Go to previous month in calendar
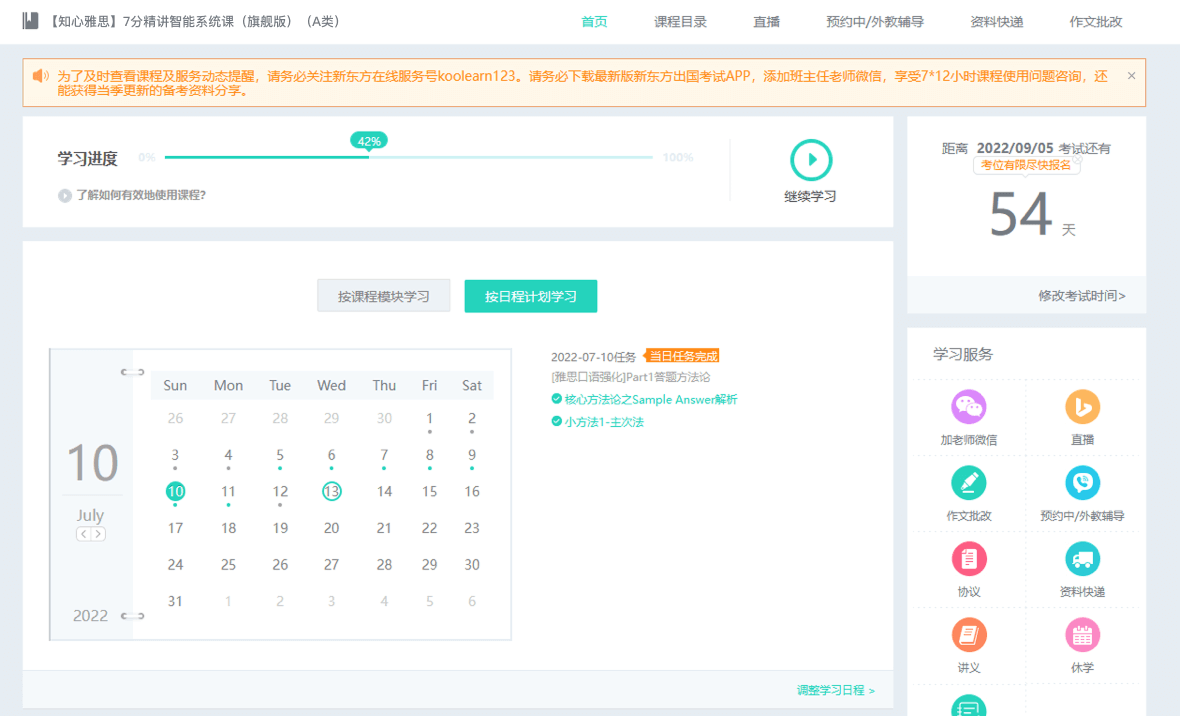This screenshot has width=1180, height=716. click(84, 534)
